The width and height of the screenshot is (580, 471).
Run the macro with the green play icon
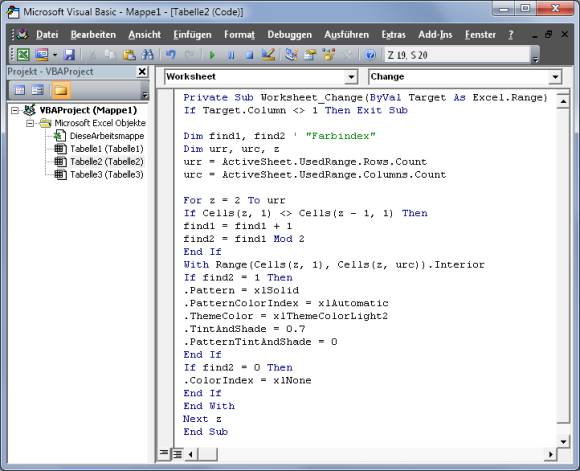pos(212,55)
